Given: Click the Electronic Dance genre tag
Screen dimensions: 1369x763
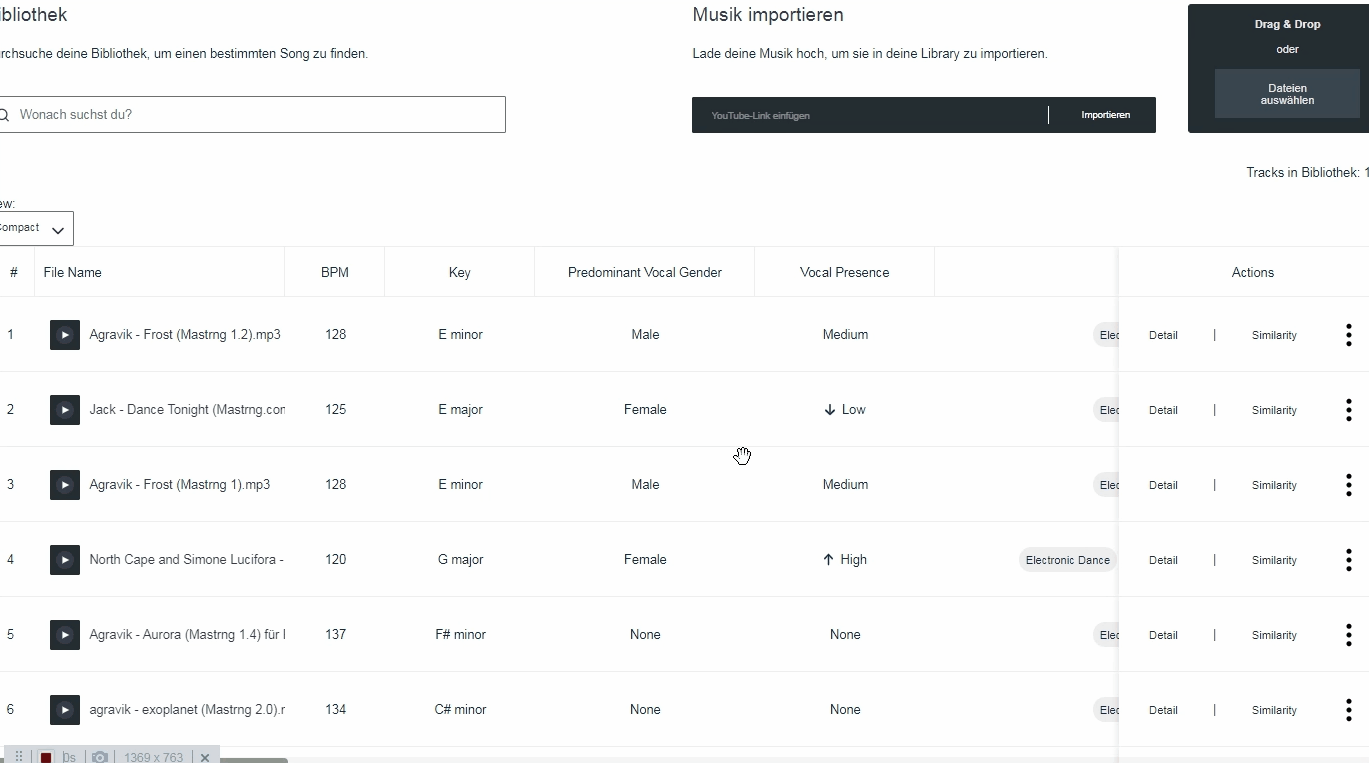Looking at the screenshot, I should [1066, 560].
